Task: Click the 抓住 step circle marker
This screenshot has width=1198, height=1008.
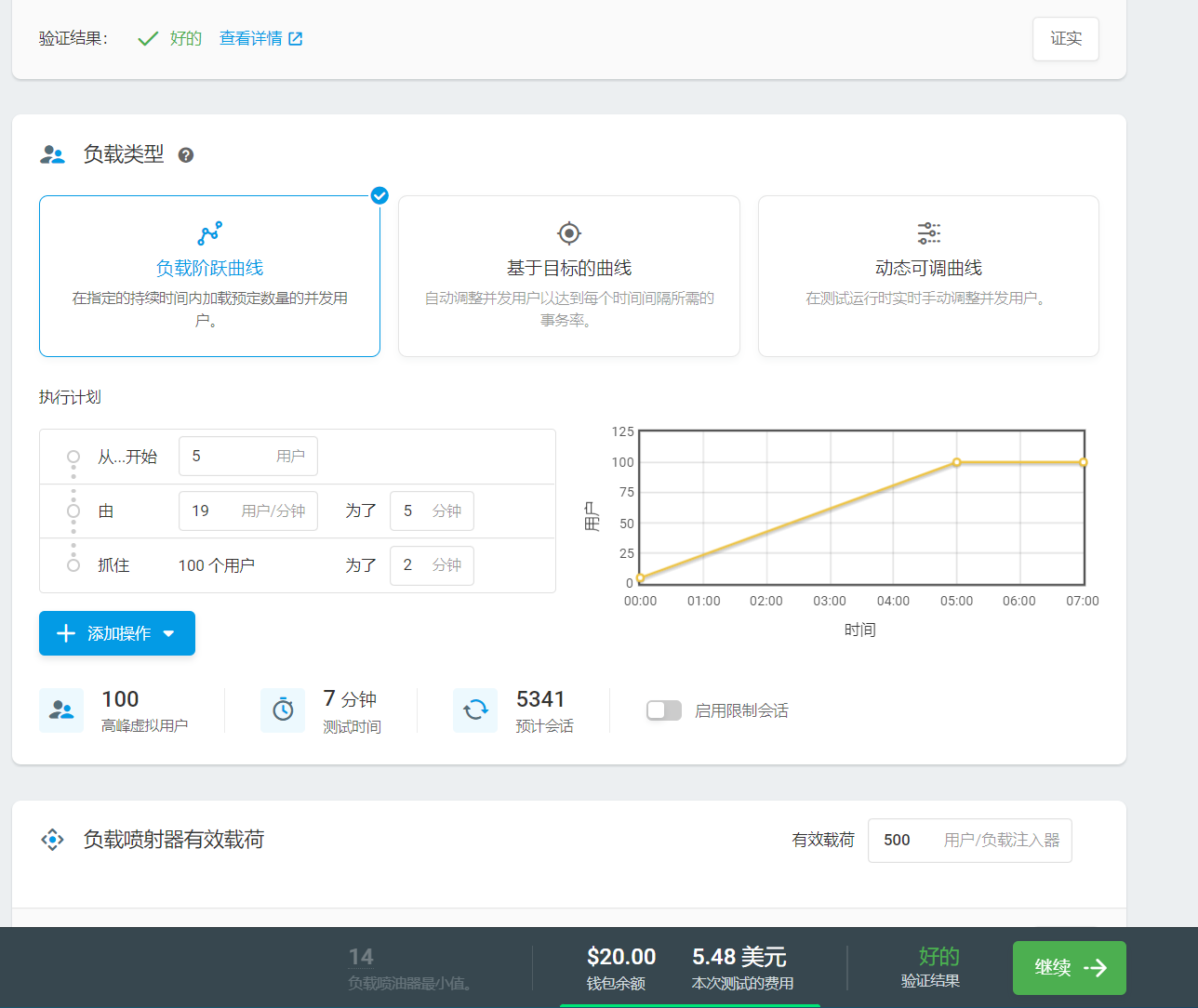Action: pyautogui.click(x=73, y=565)
